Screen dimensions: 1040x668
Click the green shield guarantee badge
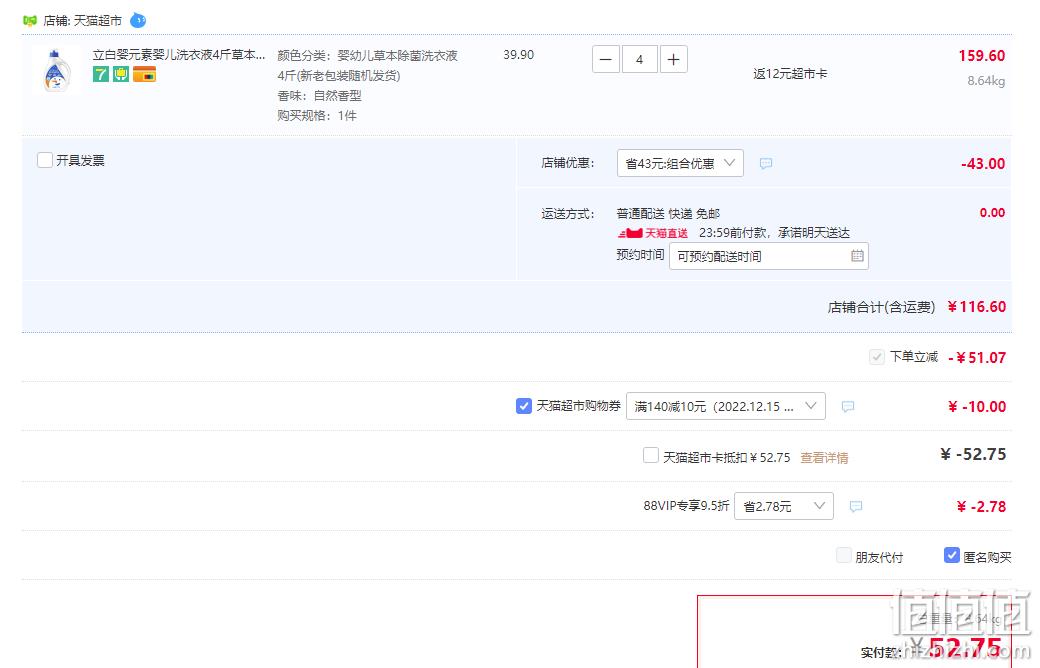pyautogui.click(x=121, y=74)
